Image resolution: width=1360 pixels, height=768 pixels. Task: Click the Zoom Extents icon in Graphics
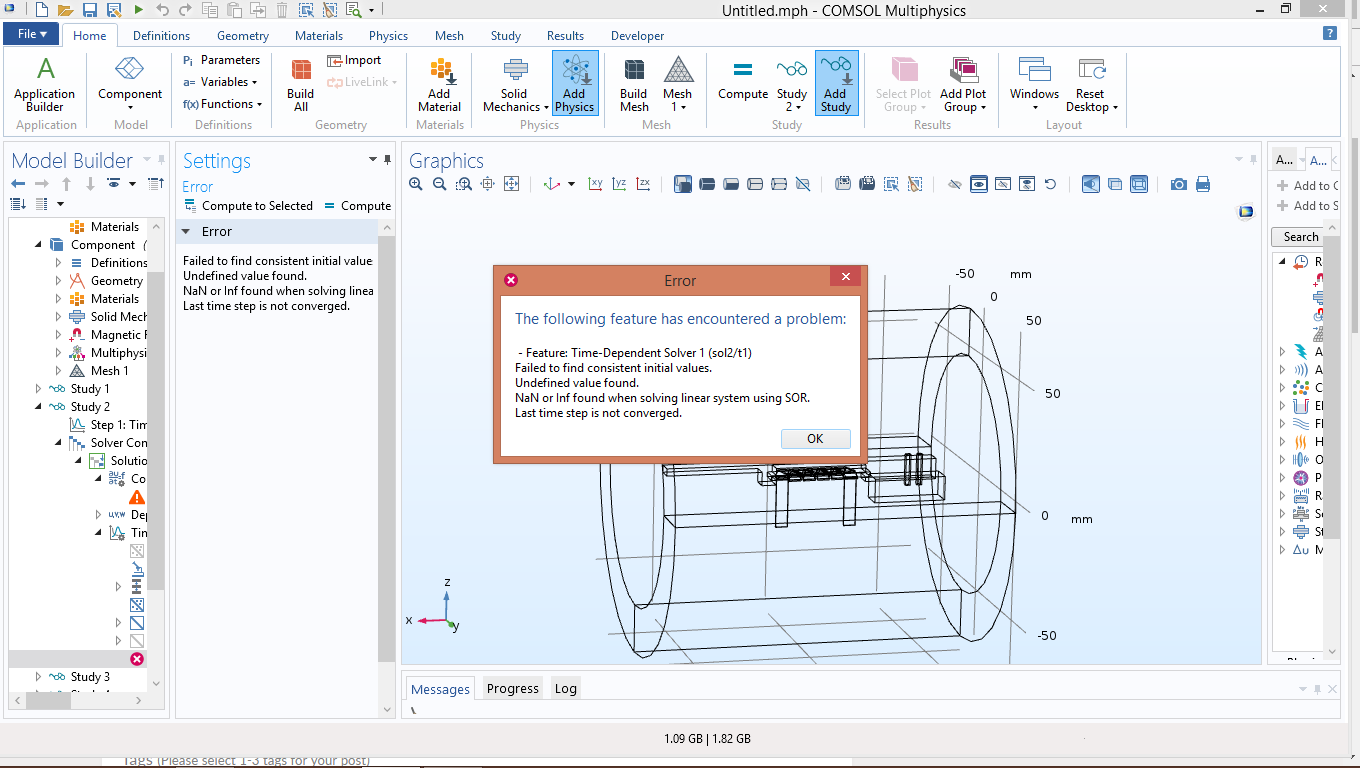click(x=511, y=184)
